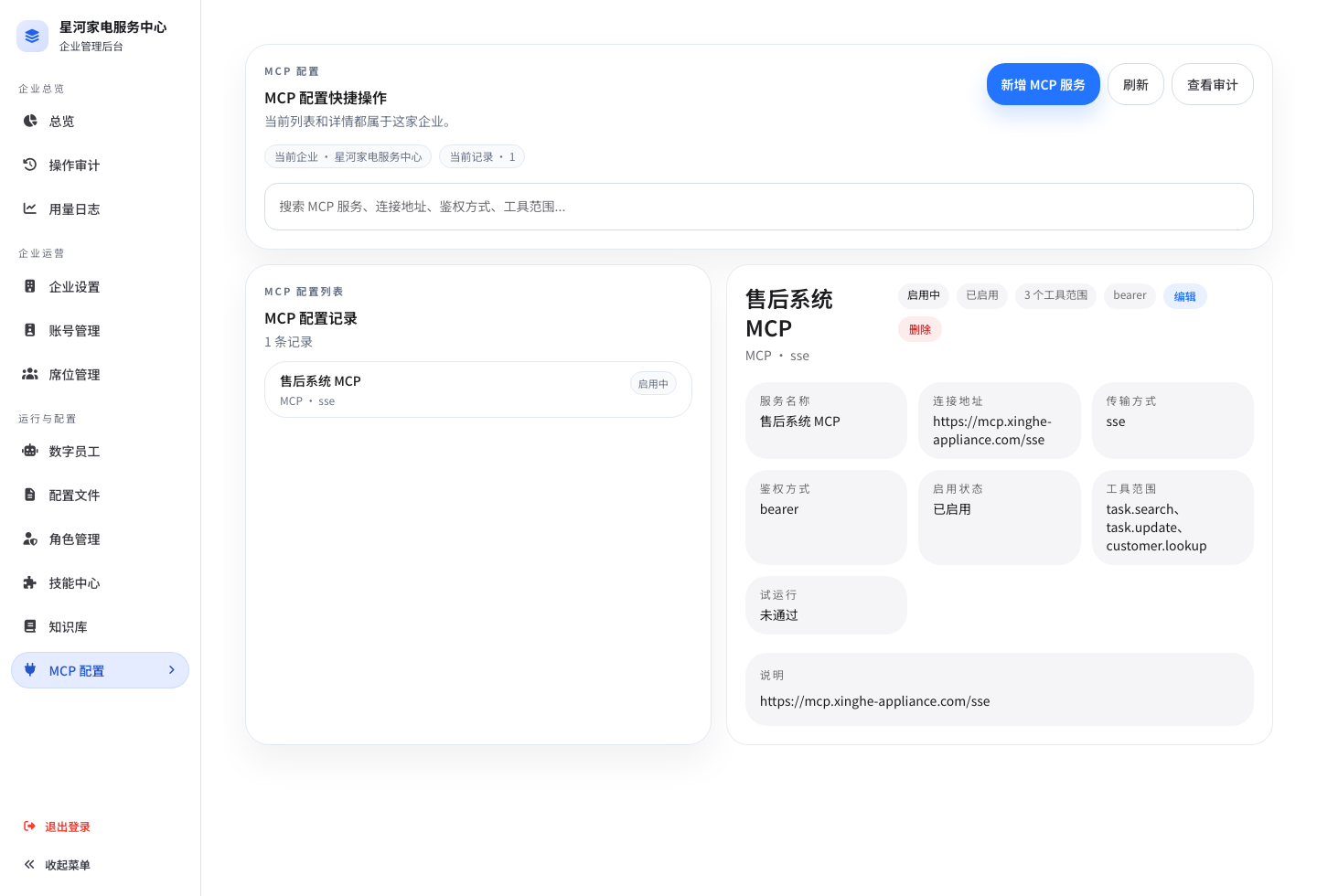Screen dimensions: 1317x896
Task: Click the 连接地址 URL value
Action: tap(991, 431)
